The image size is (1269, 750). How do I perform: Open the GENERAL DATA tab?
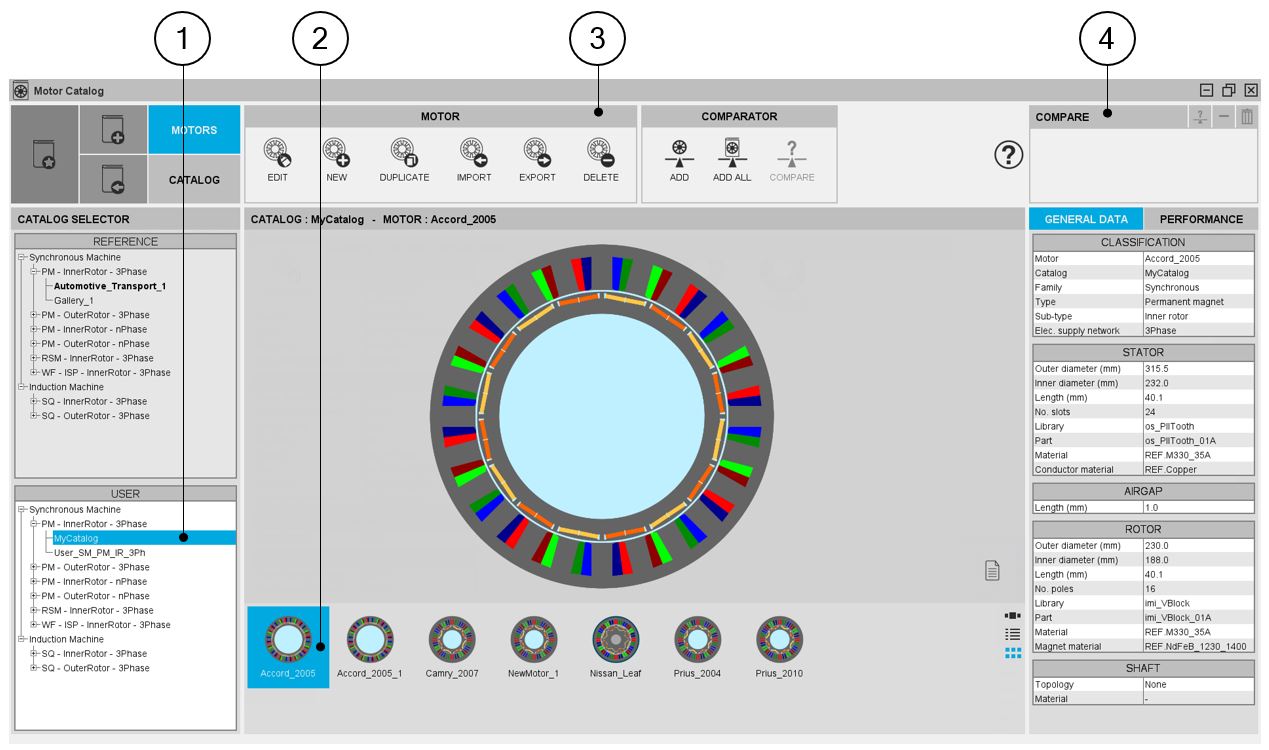click(x=1086, y=219)
